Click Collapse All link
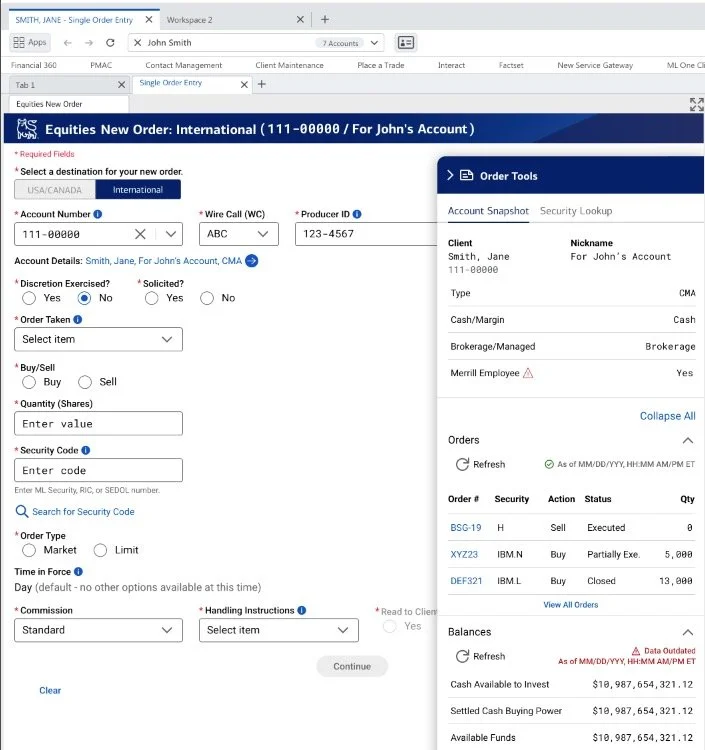This screenshot has width=705, height=750. click(668, 416)
